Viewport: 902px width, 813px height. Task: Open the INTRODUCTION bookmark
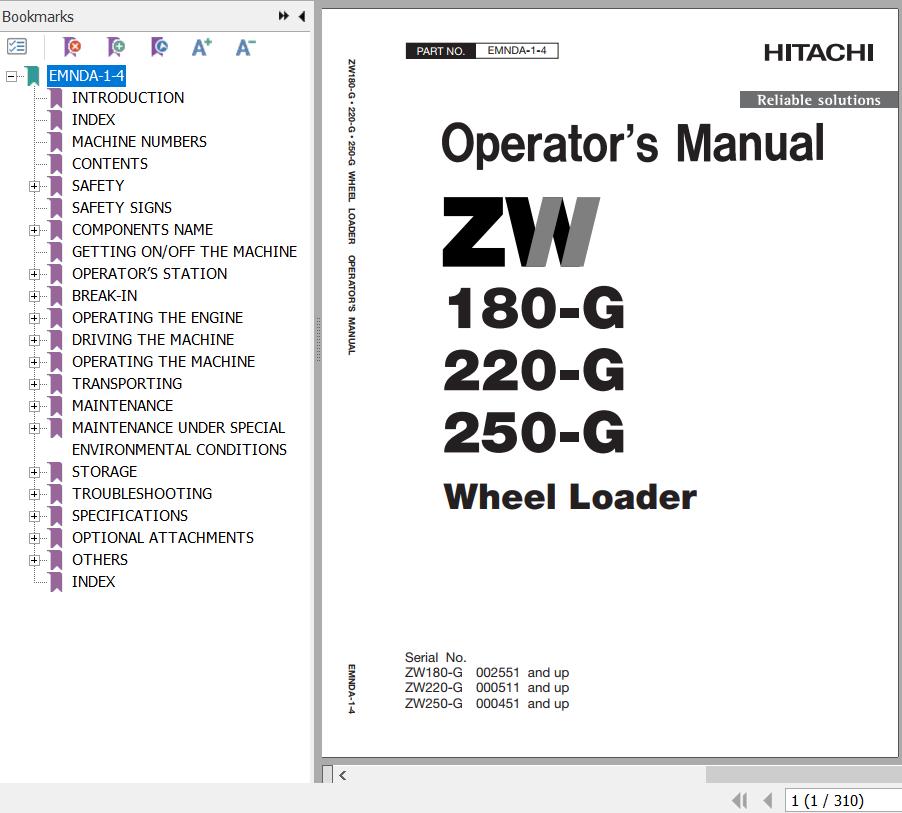[127, 98]
